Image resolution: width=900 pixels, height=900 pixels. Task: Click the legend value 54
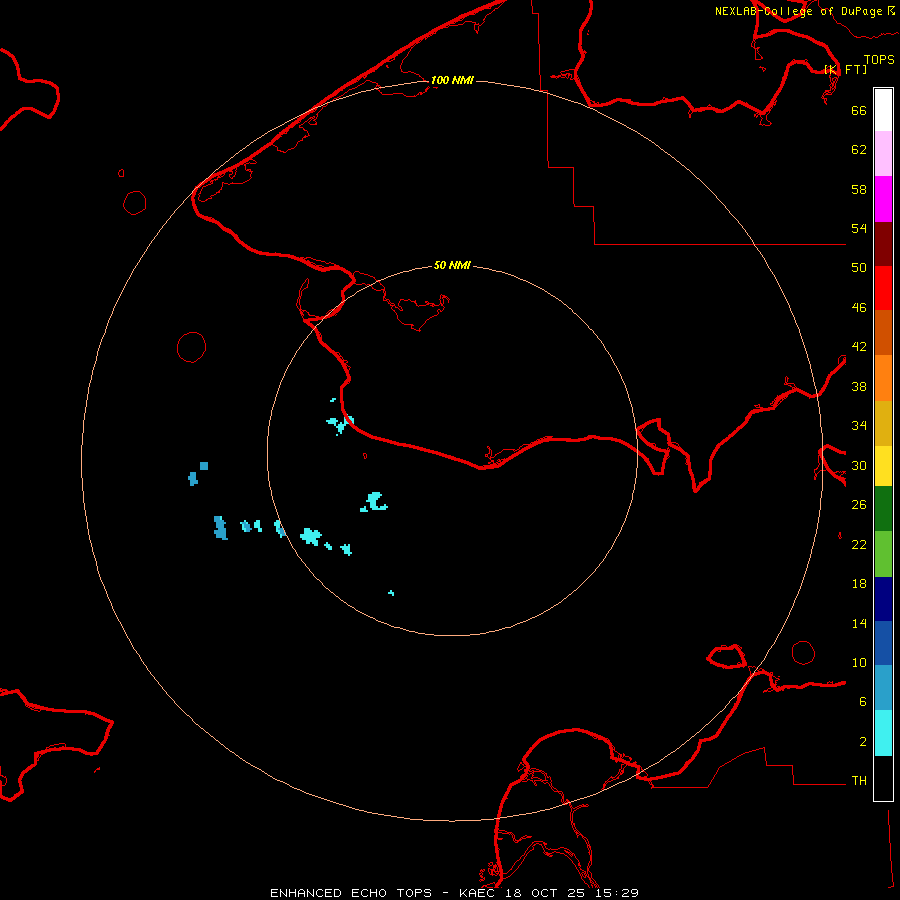tap(859, 228)
